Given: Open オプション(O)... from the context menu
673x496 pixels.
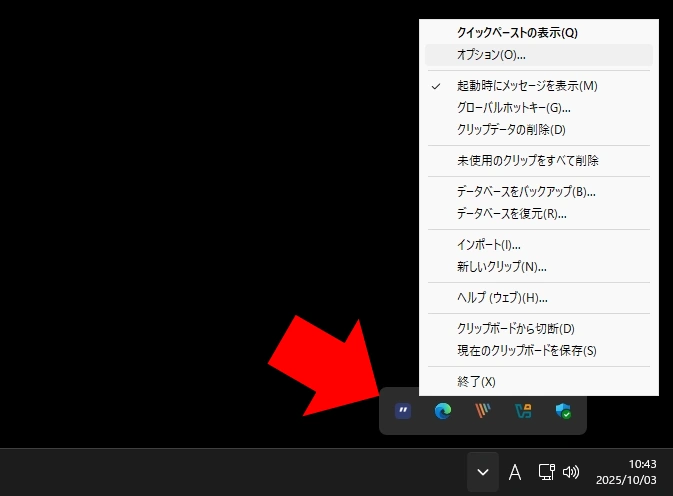Looking at the screenshot, I should pos(491,55).
